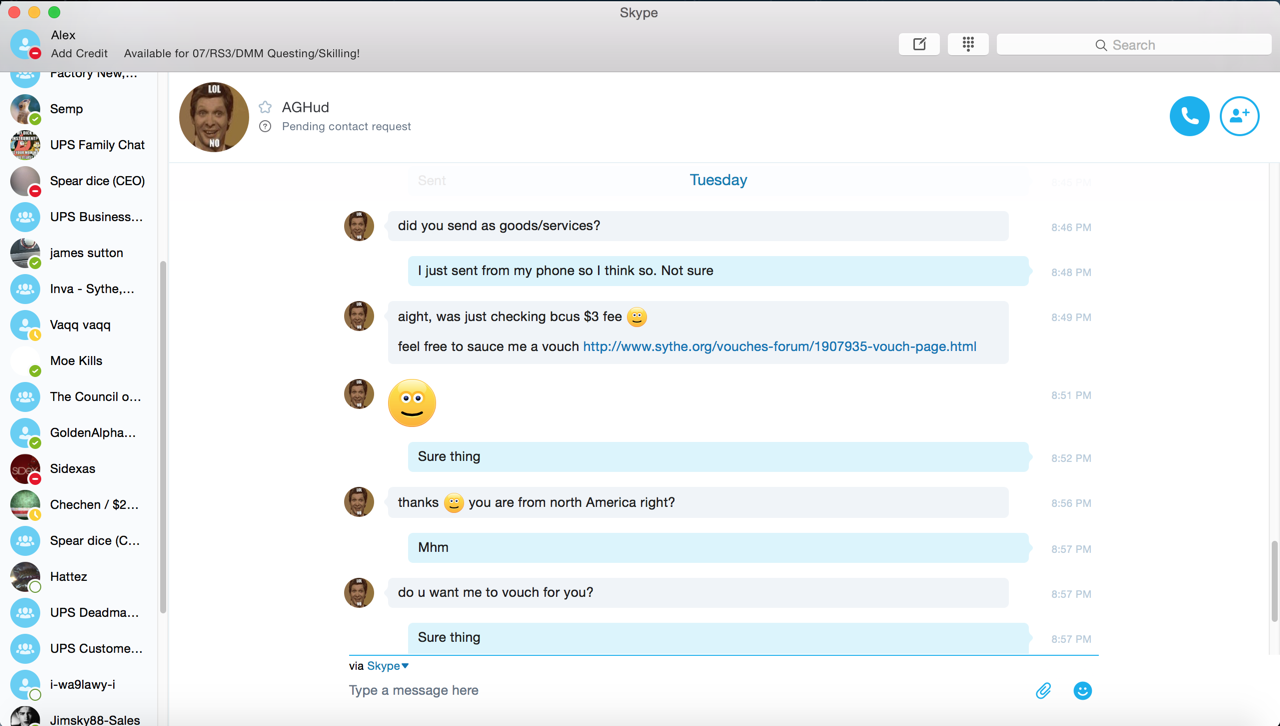This screenshot has width=1280, height=726.
Task: Toggle the favorite star next to AGHud
Action: (x=265, y=107)
